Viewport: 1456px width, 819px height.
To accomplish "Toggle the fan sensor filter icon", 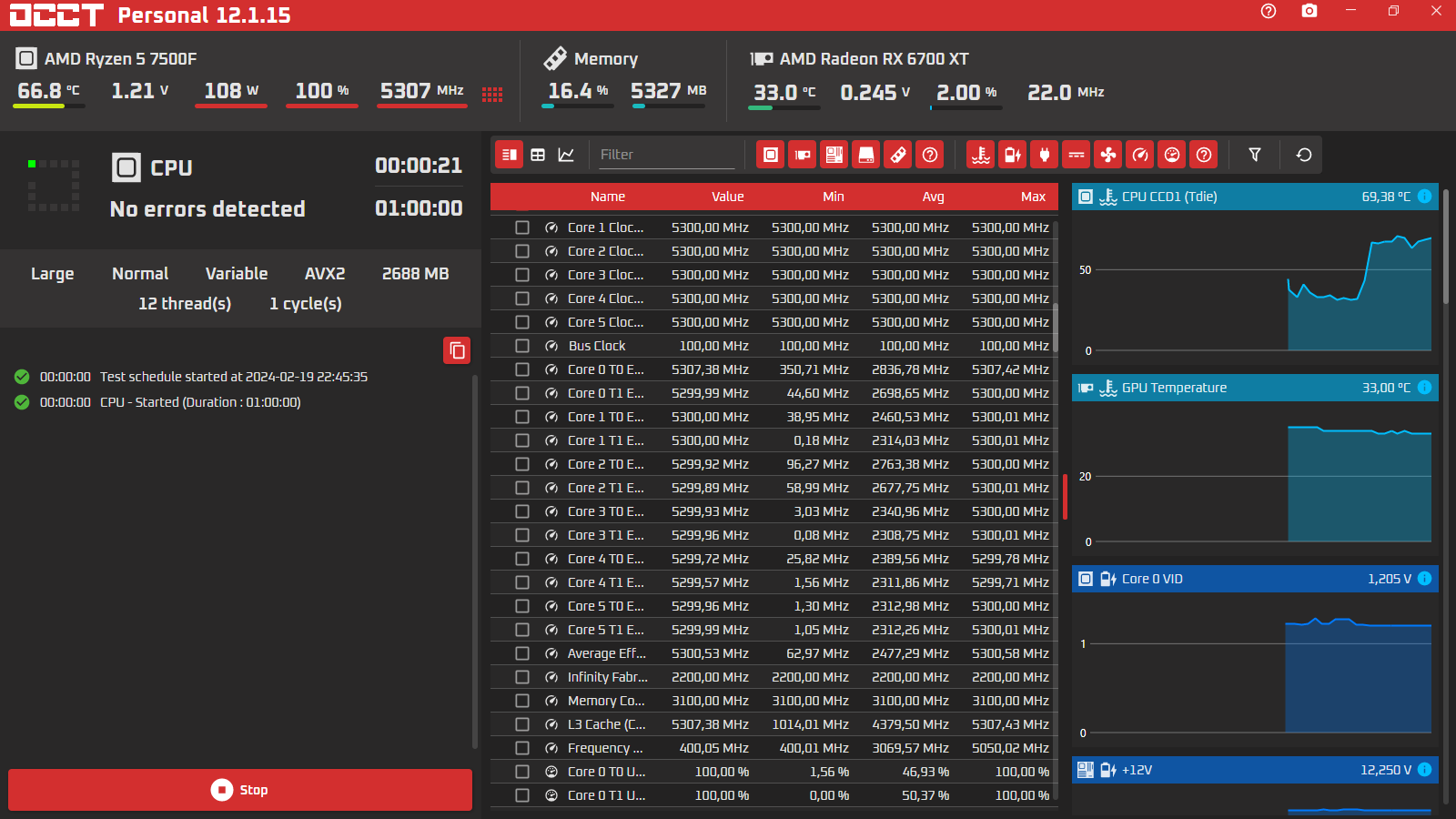I will click(x=1108, y=155).
